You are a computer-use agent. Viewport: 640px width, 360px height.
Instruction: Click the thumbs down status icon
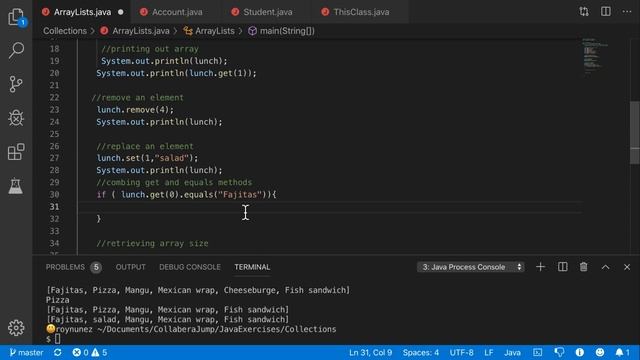click(x=559, y=353)
